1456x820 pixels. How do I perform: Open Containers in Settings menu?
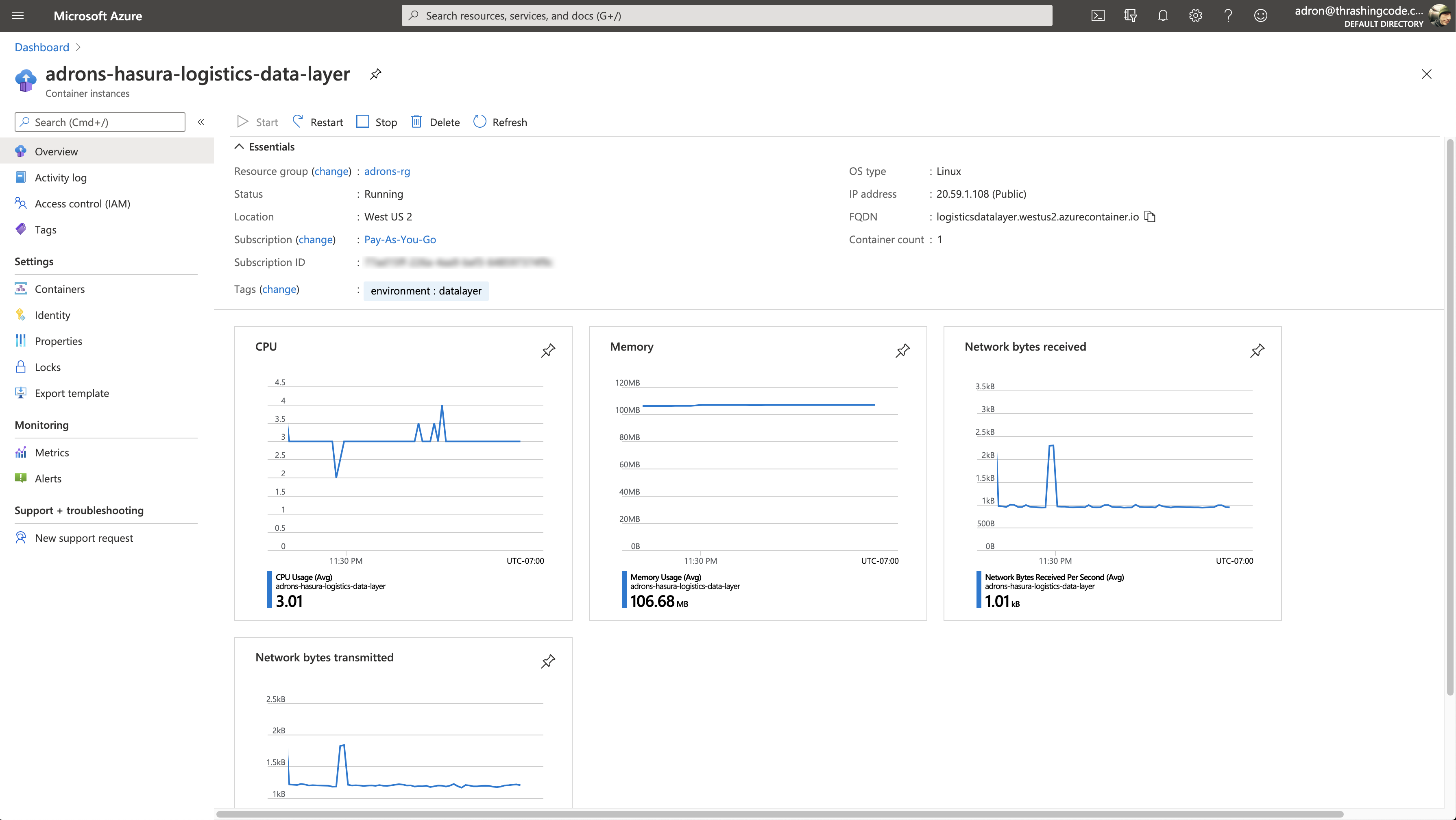coord(59,289)
